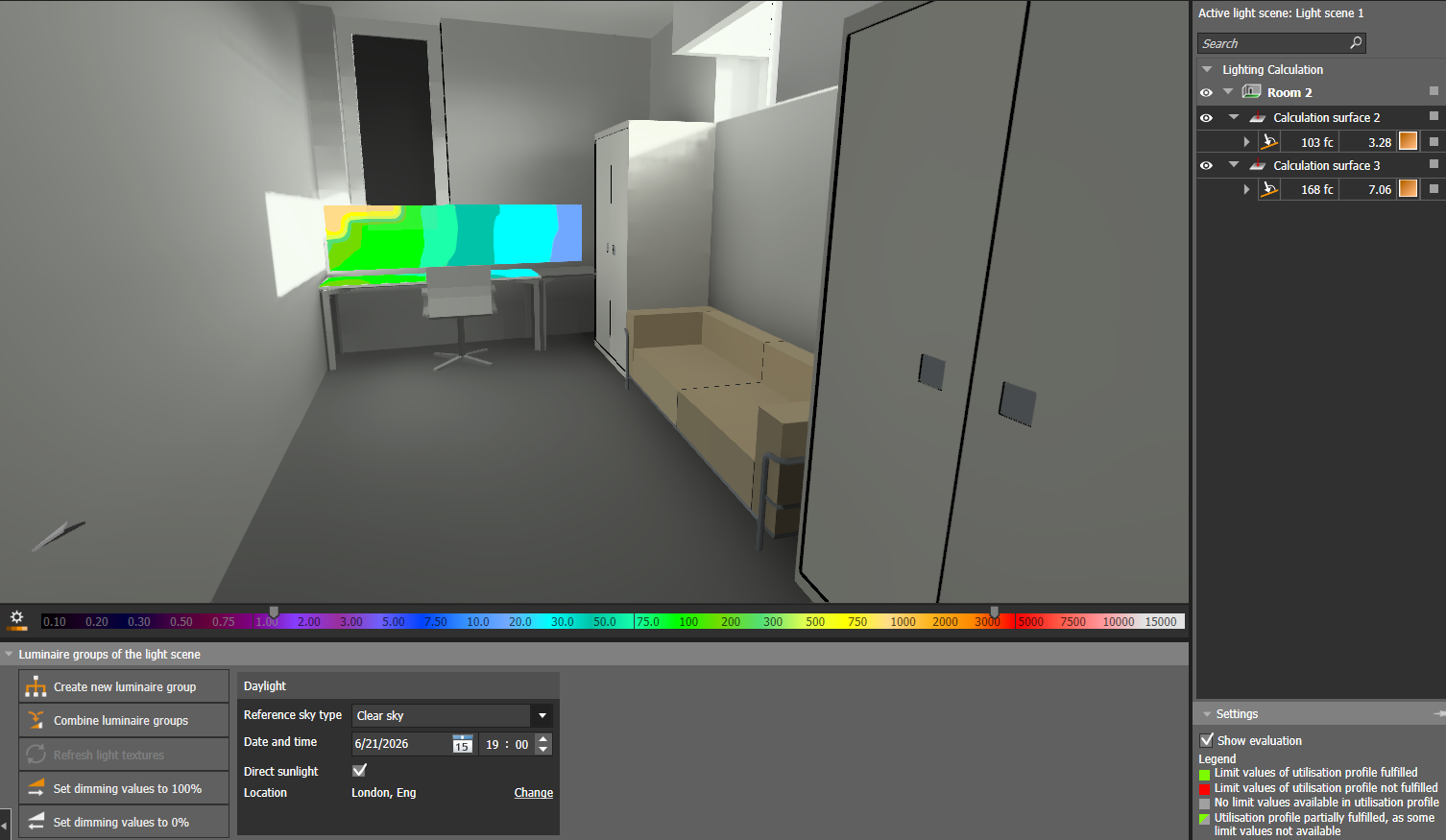The image size is (1446, 840).
Task: Toggle square marker on the 103 fc row
Action: pyautogui.click(x=1434, y=141)
